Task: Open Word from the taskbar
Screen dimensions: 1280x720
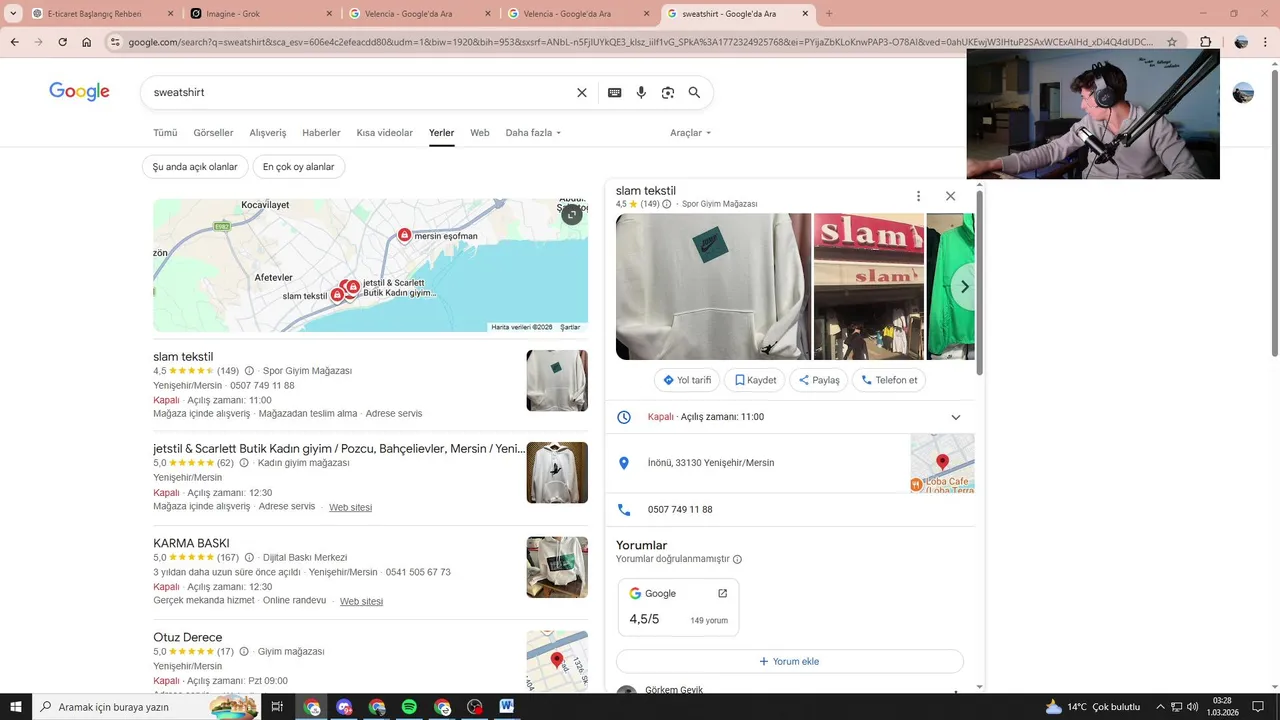Action: [x=507, y=707]
